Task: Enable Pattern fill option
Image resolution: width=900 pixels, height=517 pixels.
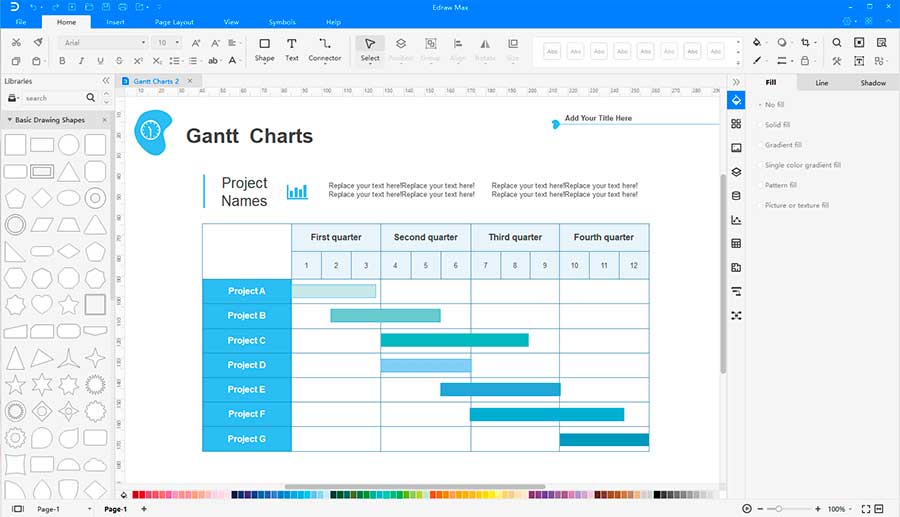Action: click(780, 185)
